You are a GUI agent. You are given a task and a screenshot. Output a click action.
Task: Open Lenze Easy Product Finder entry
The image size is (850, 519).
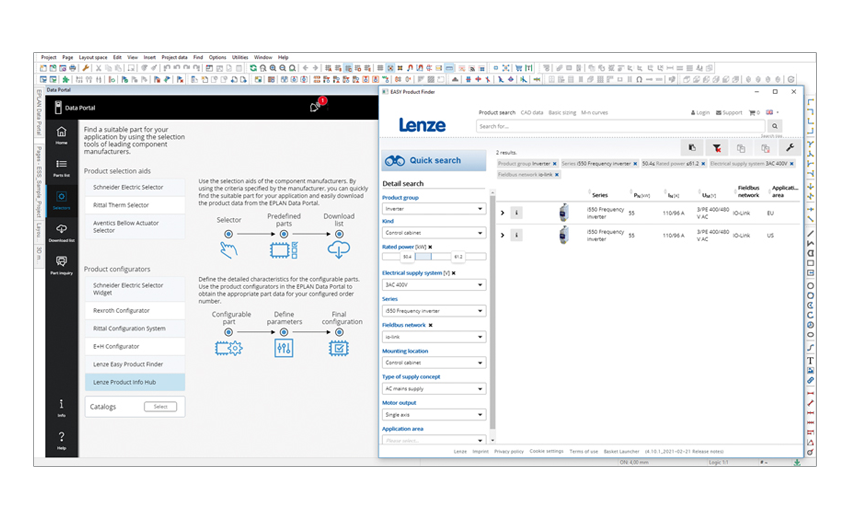135,364
